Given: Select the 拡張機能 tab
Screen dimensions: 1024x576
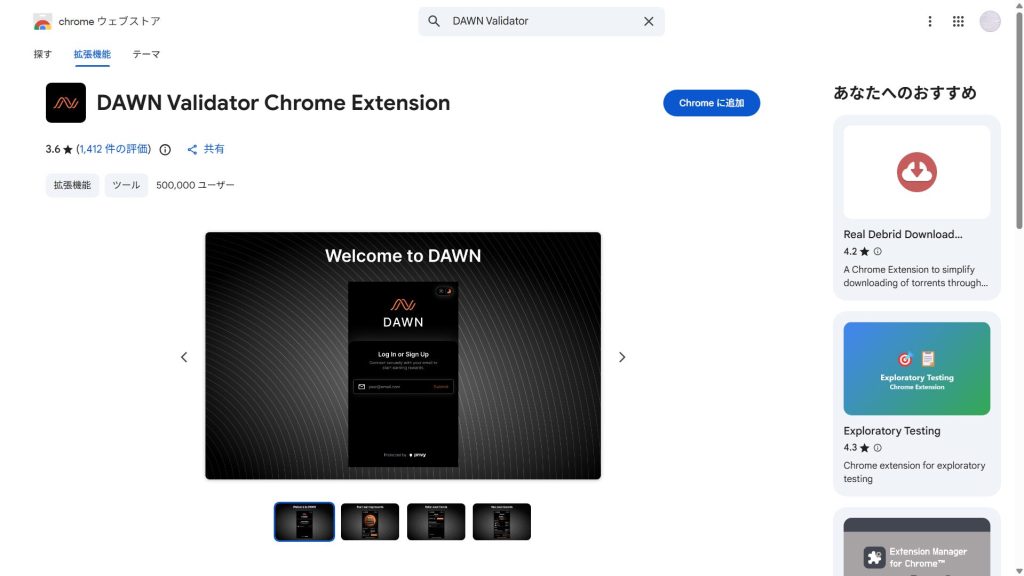Looking at the screenshot, I should click(92, 54).
